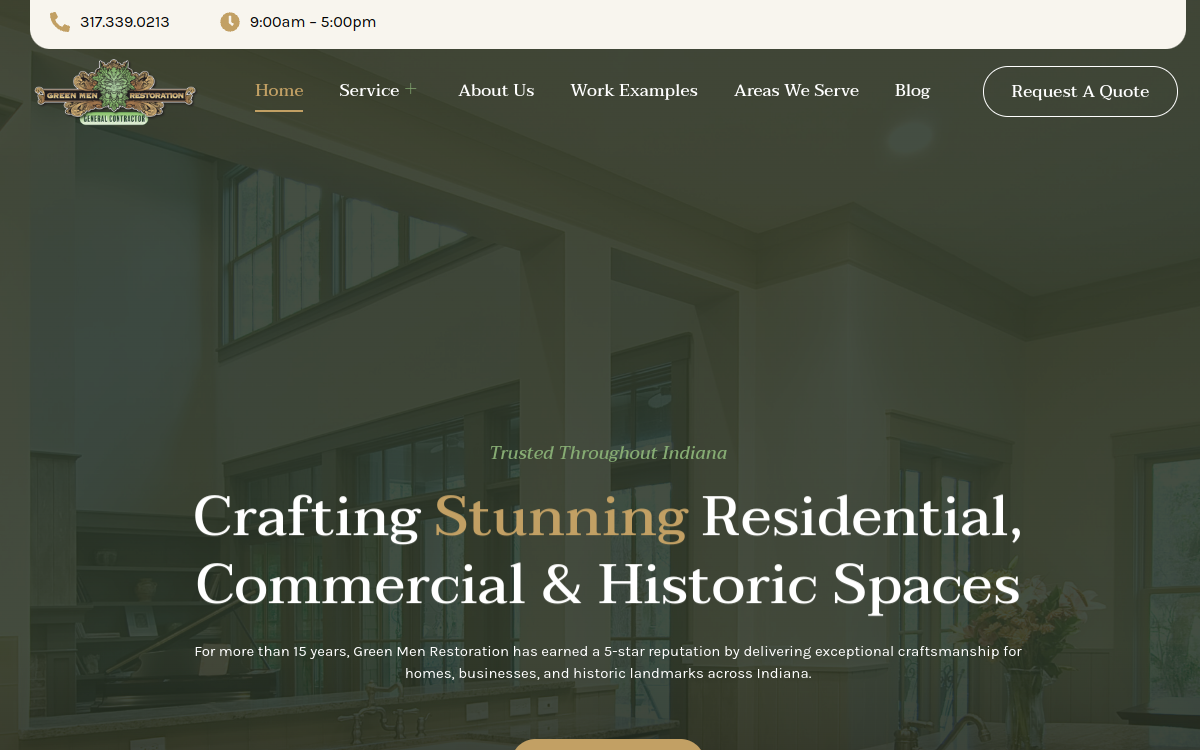This screenshot has width=1200, height=750.
Task: Click the highlighted word Stunning in headline
Action: coord(561,517)
